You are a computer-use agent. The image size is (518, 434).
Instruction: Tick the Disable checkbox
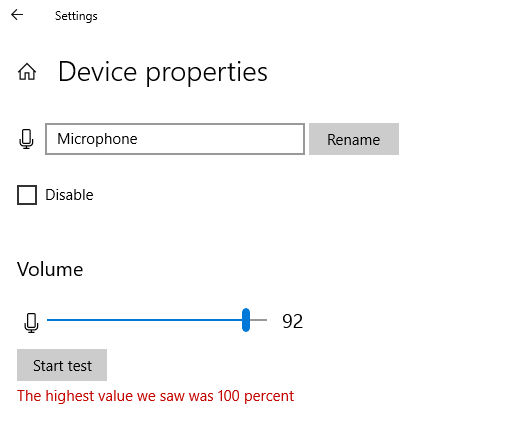[x=27, y=195]
